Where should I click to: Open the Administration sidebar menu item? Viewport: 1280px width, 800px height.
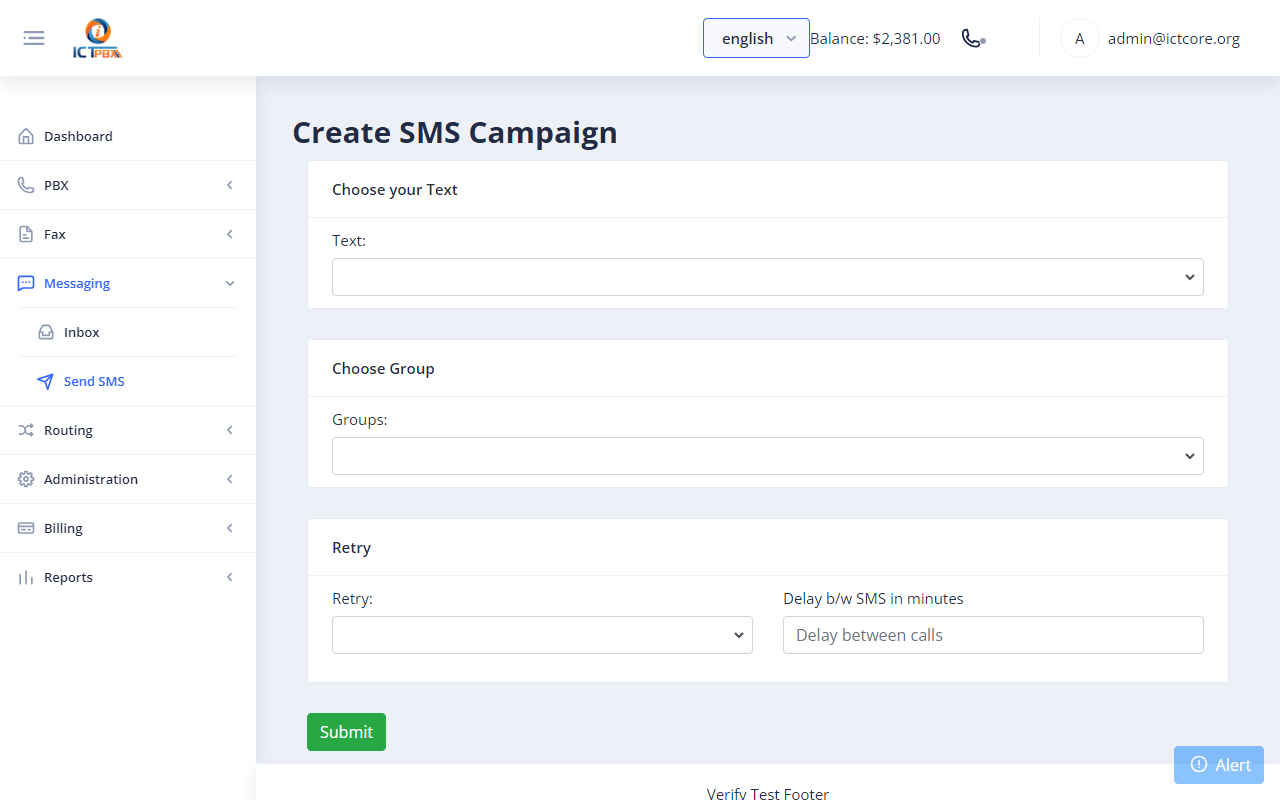[128, 479]
